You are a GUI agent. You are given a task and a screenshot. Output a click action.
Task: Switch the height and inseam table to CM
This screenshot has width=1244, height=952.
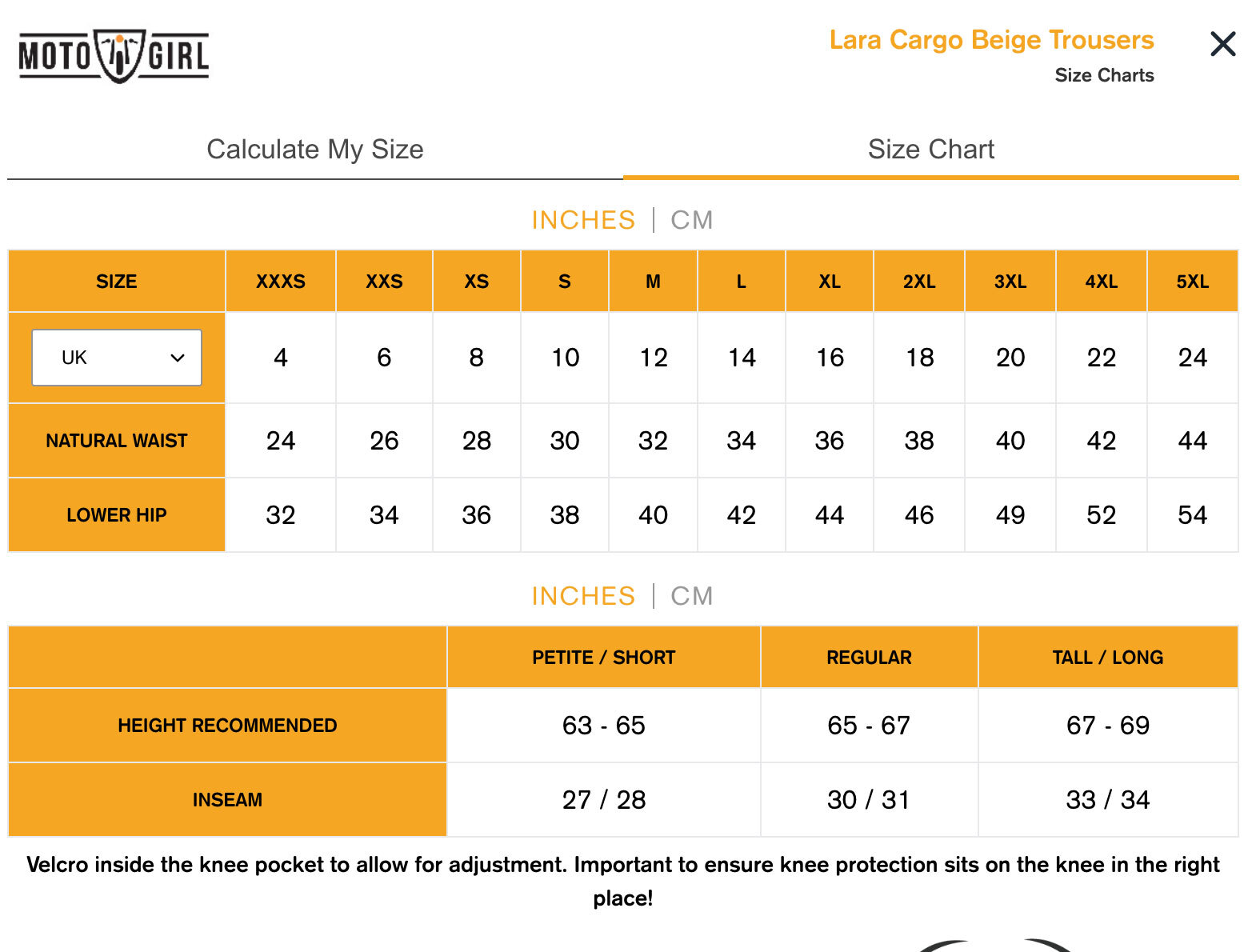click(692, 596)
